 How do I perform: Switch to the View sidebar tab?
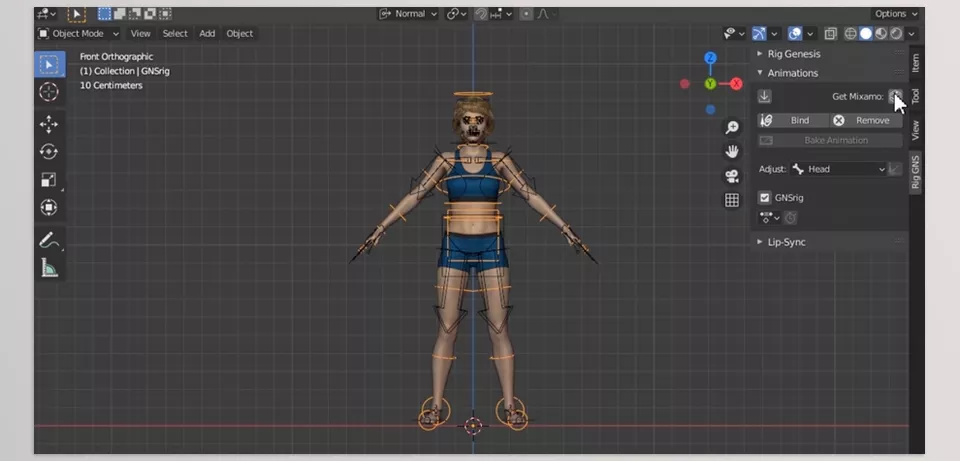[915, 130]
